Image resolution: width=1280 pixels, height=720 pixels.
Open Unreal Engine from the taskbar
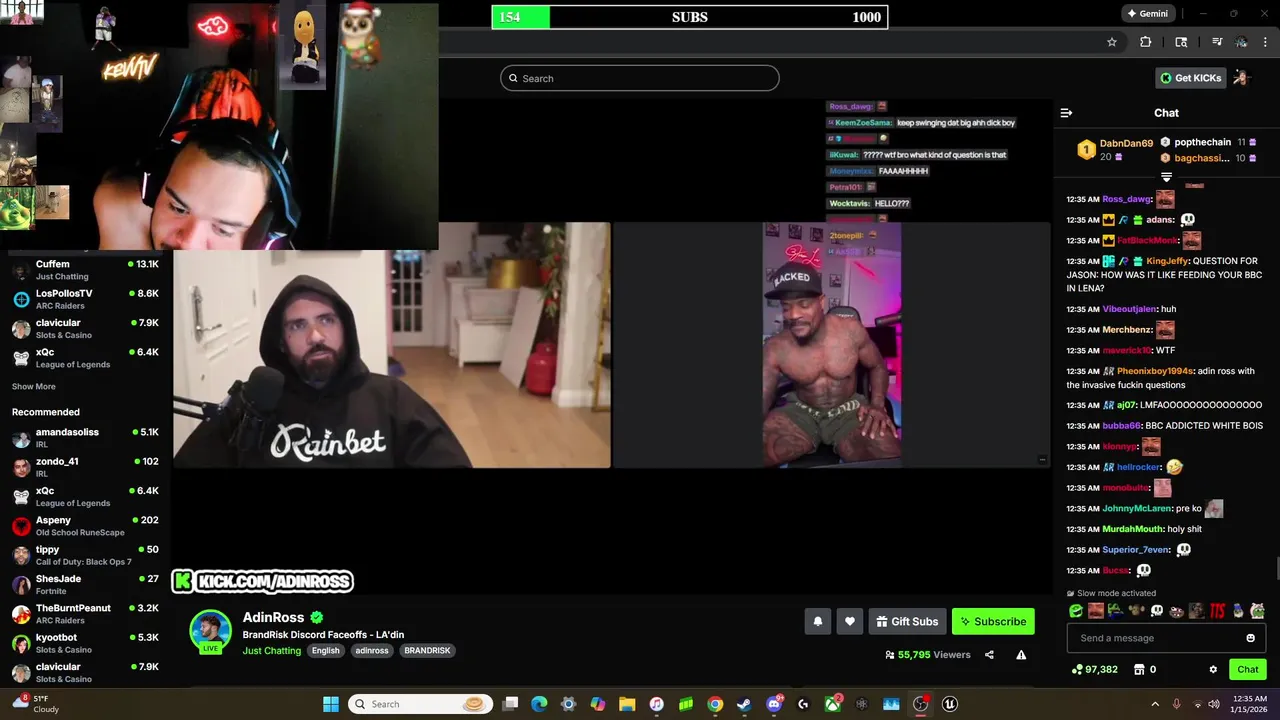(x=950, y=704)
